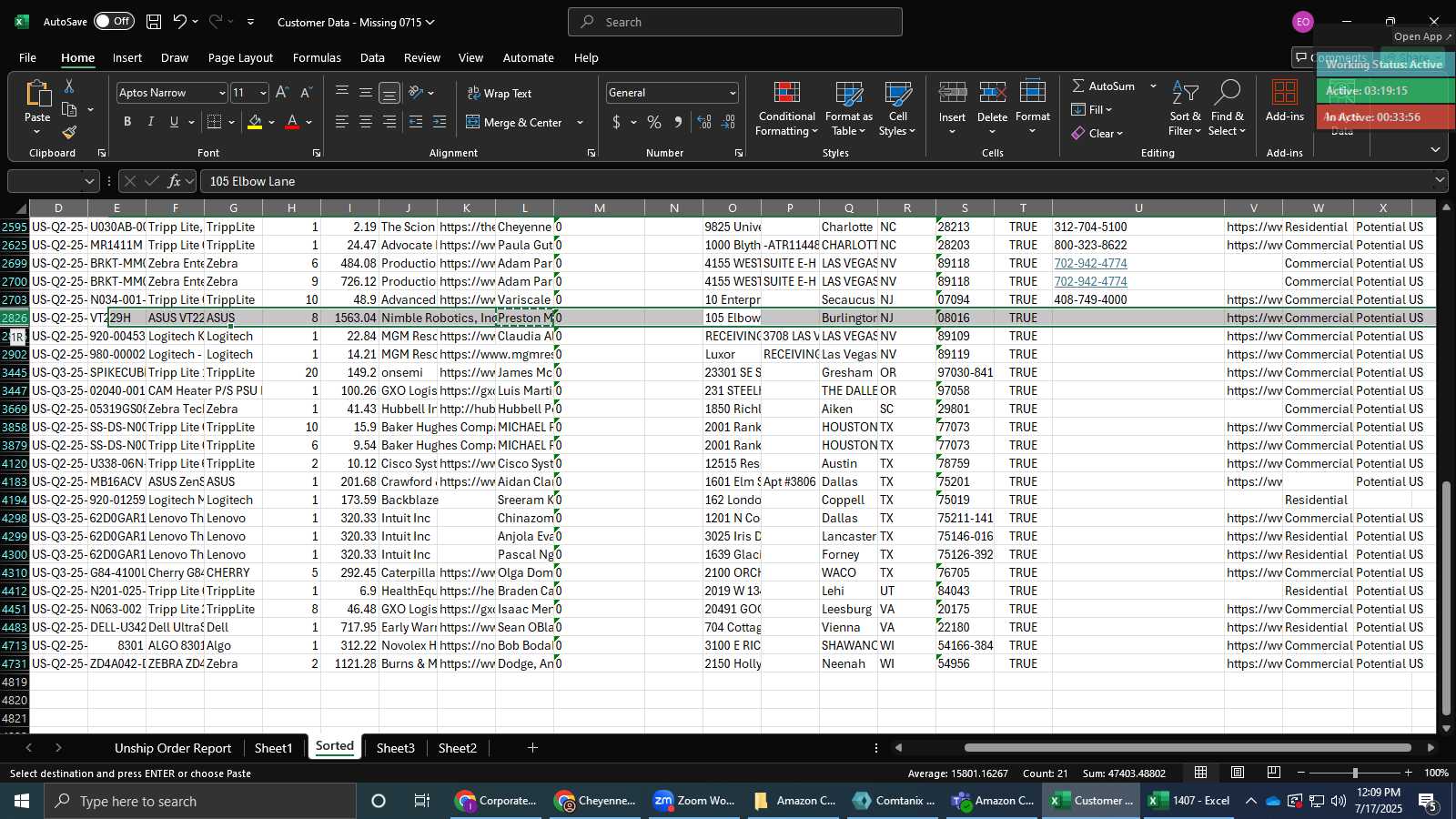
Task: Open the font size dropdown
Action: point(263,93)
